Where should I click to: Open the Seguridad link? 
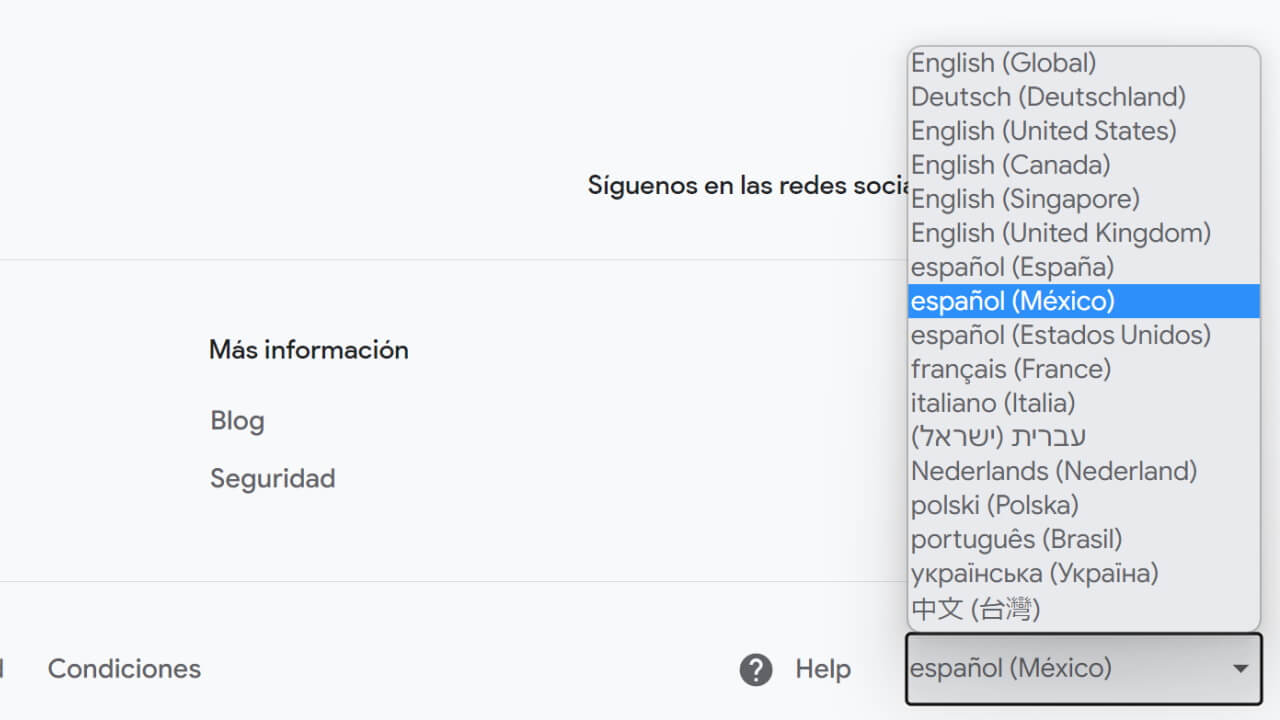pos(272,479)
